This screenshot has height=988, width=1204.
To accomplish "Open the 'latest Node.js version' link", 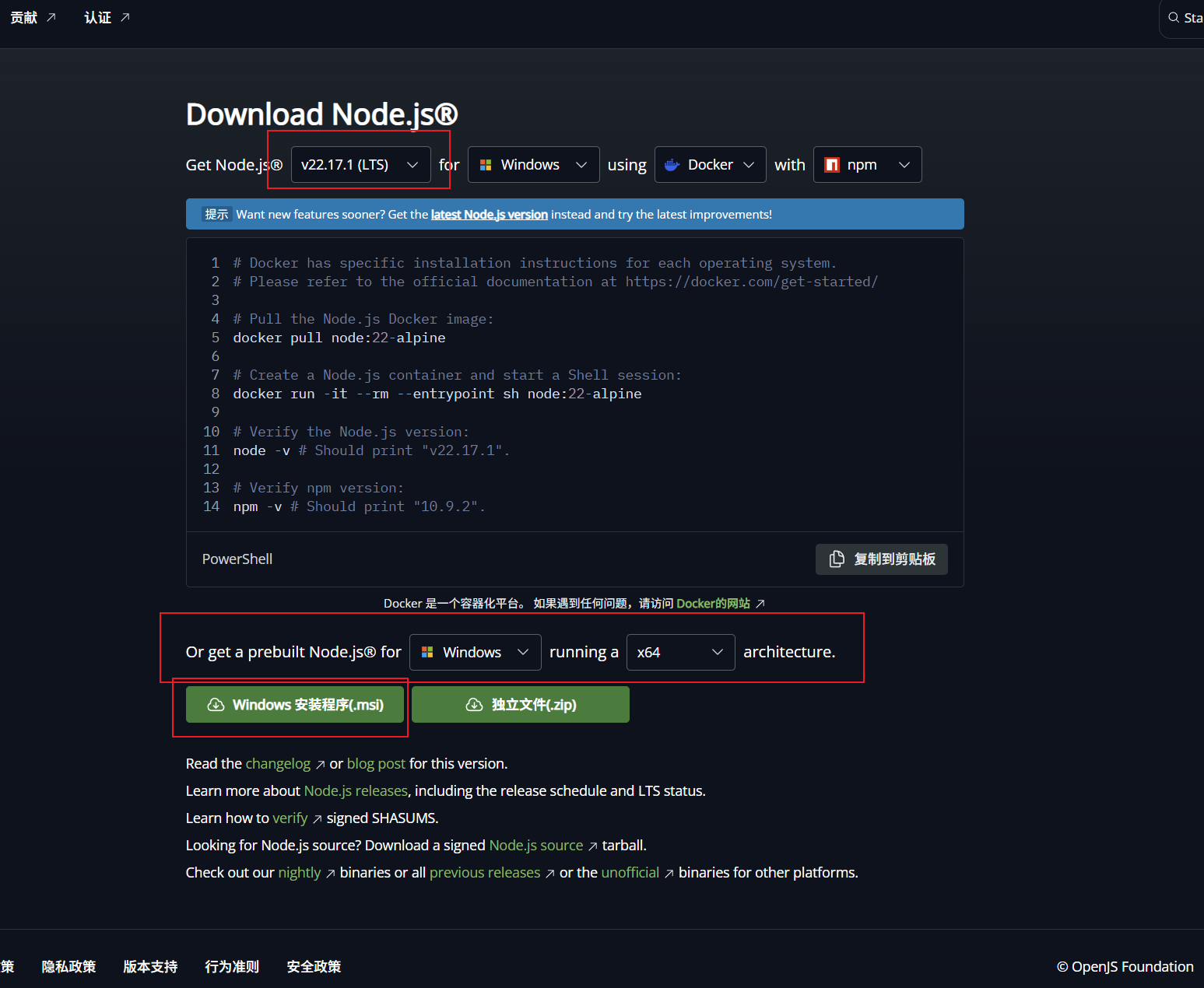I will click(x=490, y=215).
